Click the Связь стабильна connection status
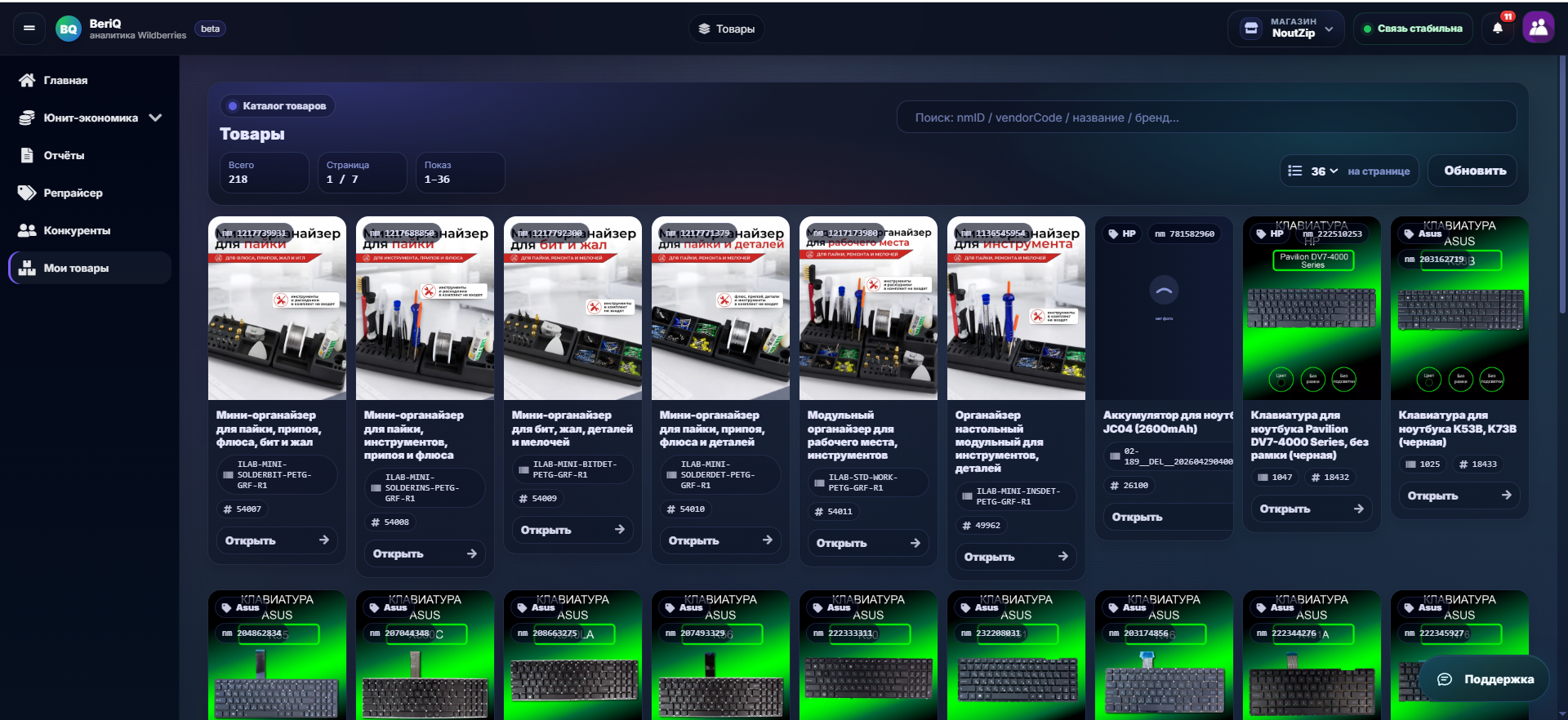 click(x=1413, y=29)
